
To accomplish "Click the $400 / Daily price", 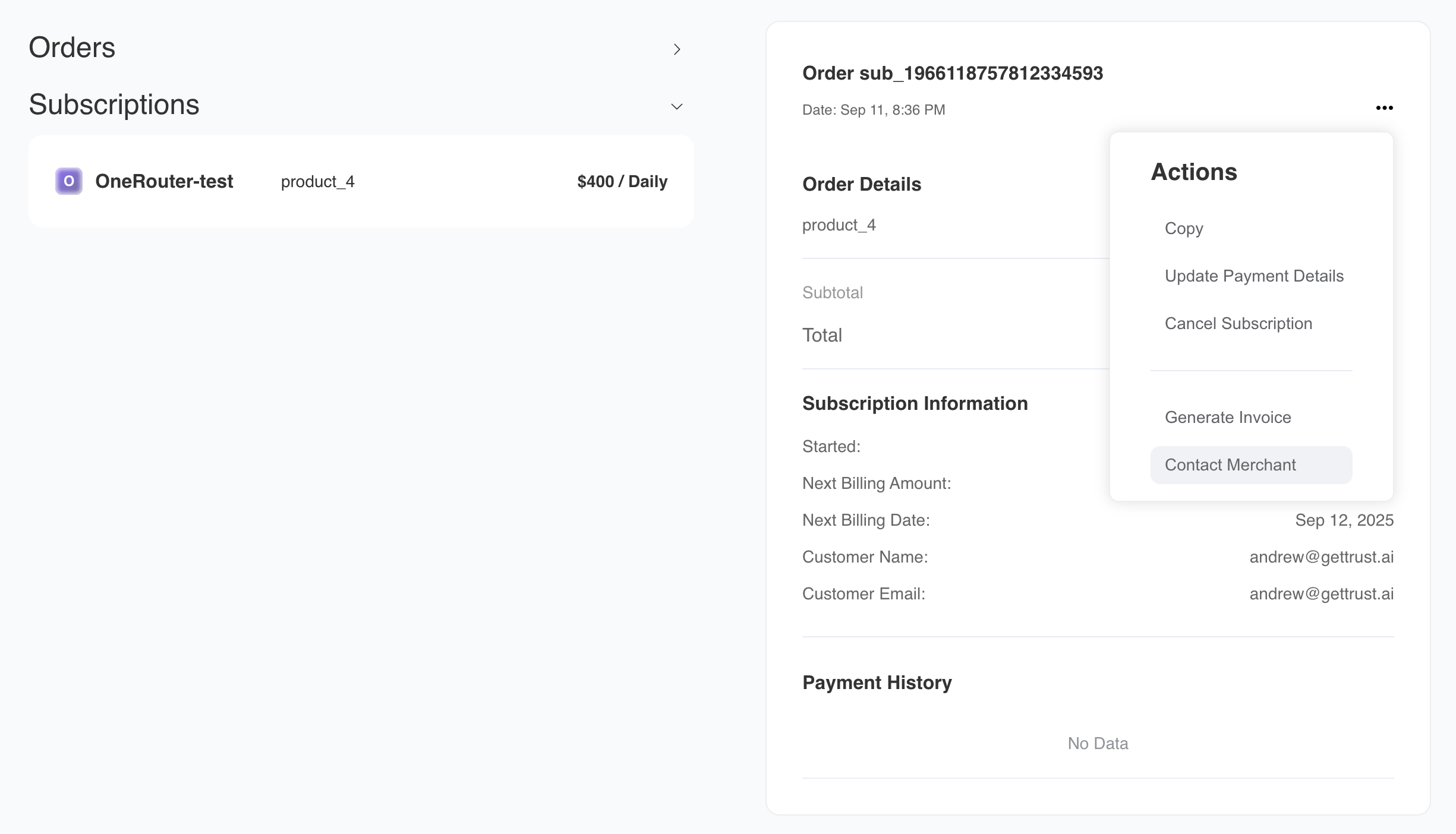I will pos(622,181).
